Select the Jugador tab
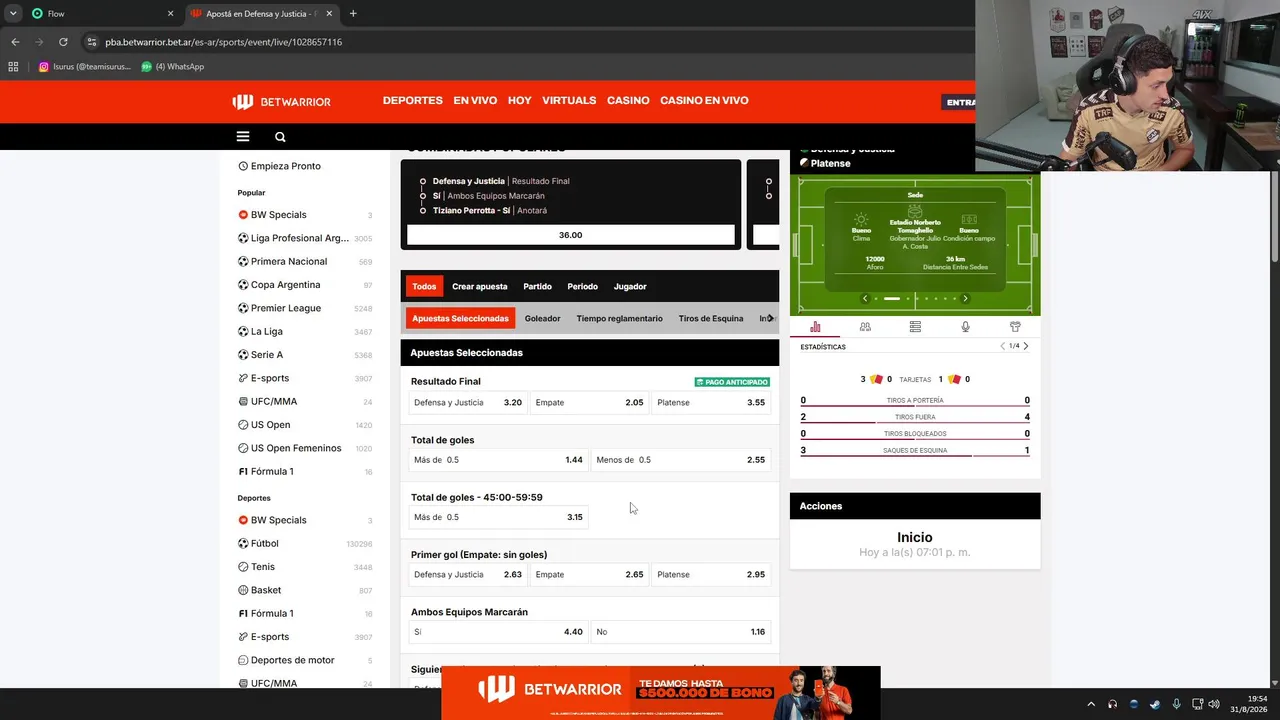 (x=630, y=287)
